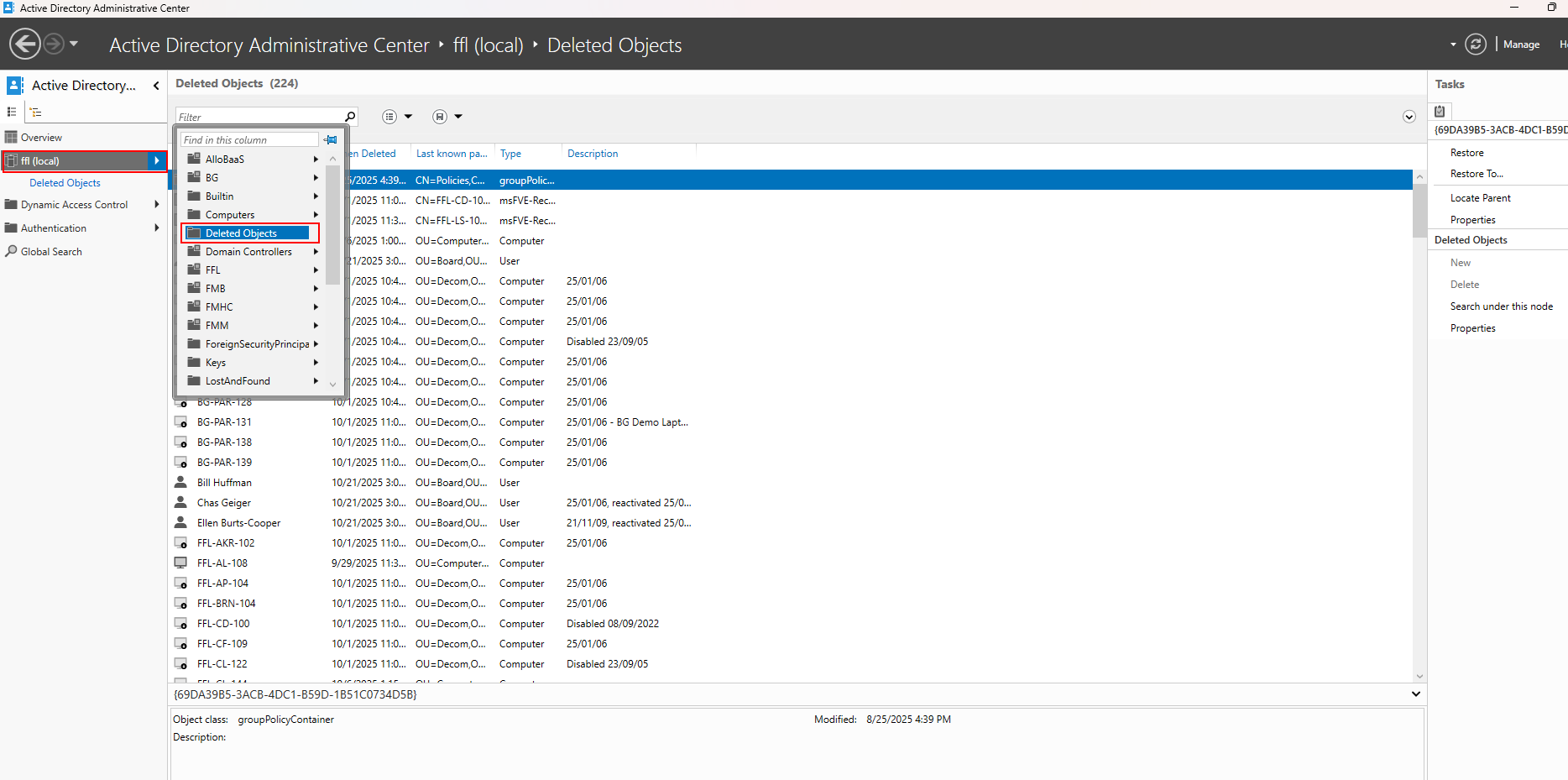Viewport: 1568px width, 780px height.
Task: Open the Manage menu
Action: [1521, 44]
